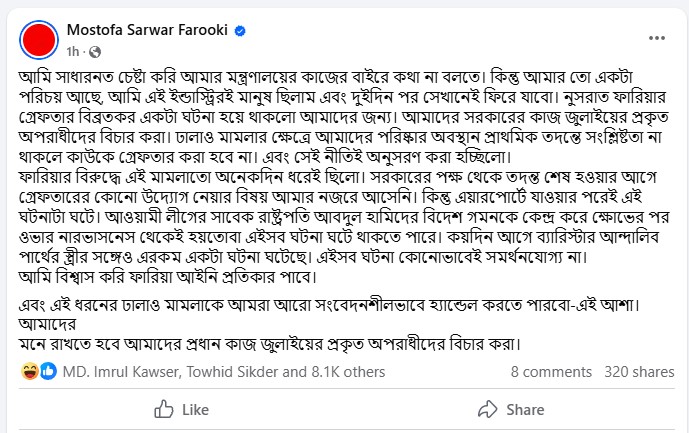Click the first Bengali paragraph of the post
This screenshot has height=433, width=689.
tap(344, 117)
